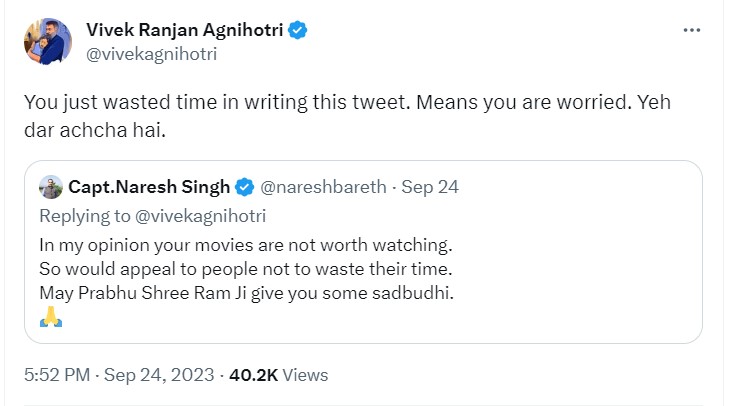Select the "5:52 PM" time in the tweet footer
The width and height of the screenshot is (742, 406).
pyautogui.click(x=57, y=375)
